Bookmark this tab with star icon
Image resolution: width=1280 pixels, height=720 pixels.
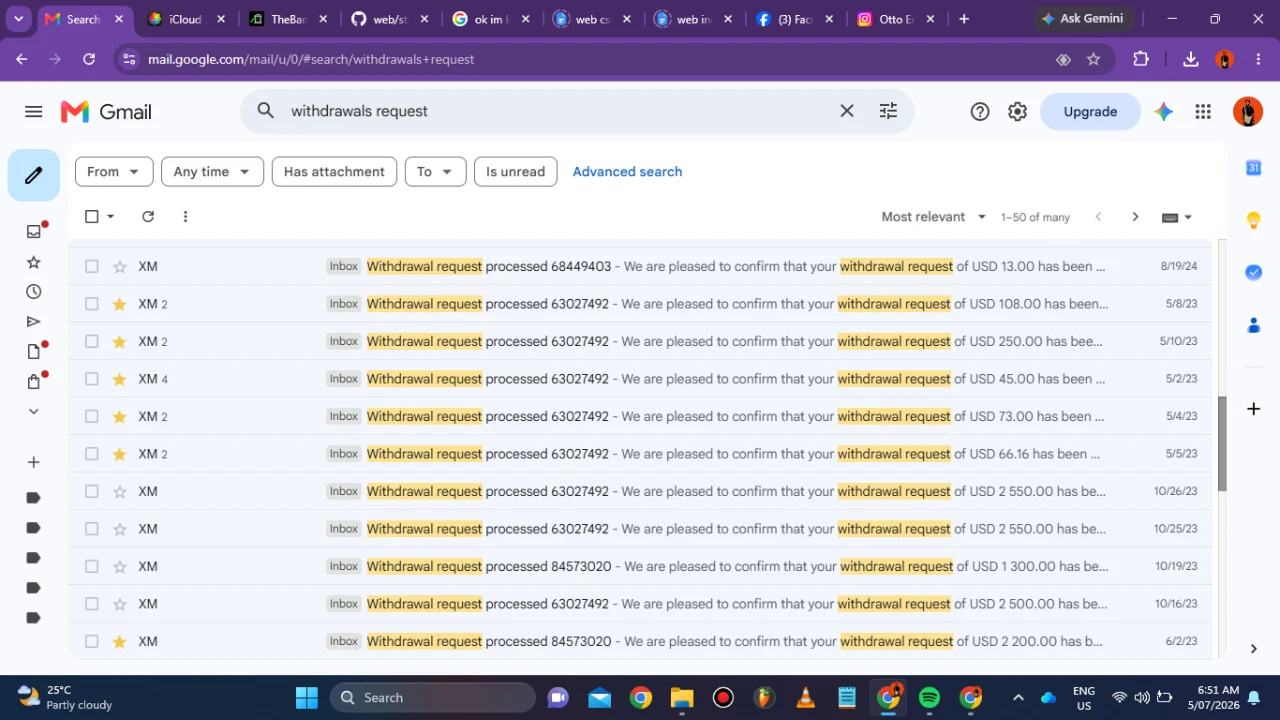pos(1093,59)
